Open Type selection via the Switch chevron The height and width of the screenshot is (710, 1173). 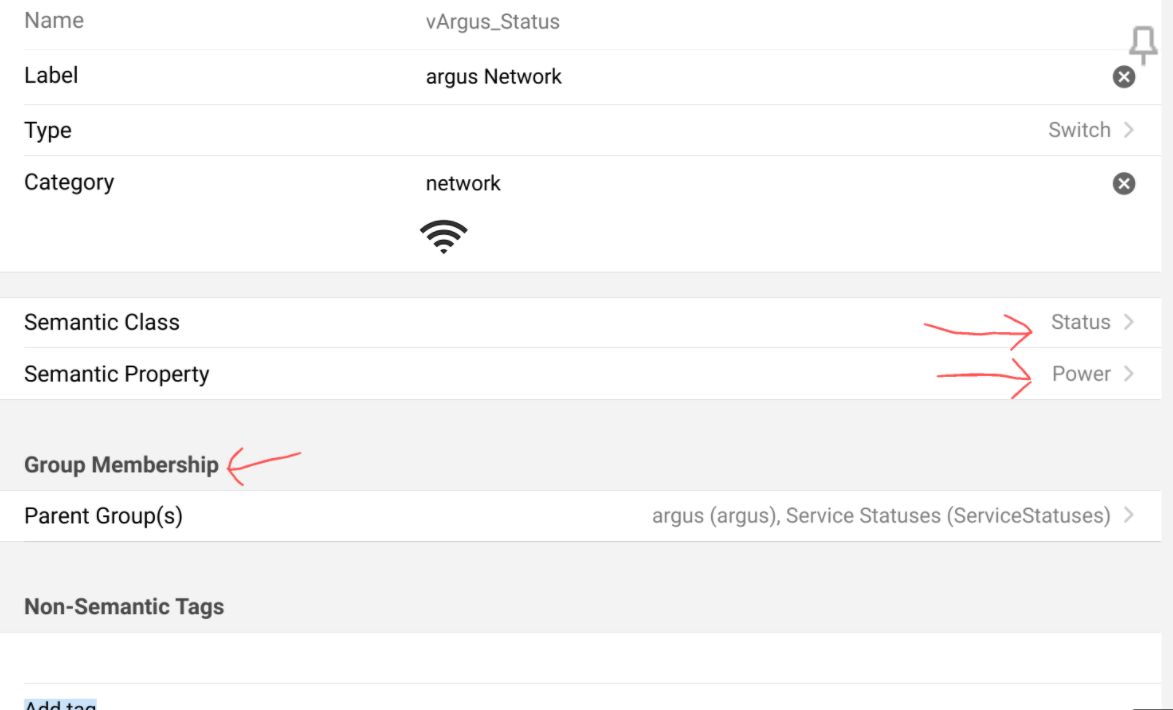(1129, 130)
